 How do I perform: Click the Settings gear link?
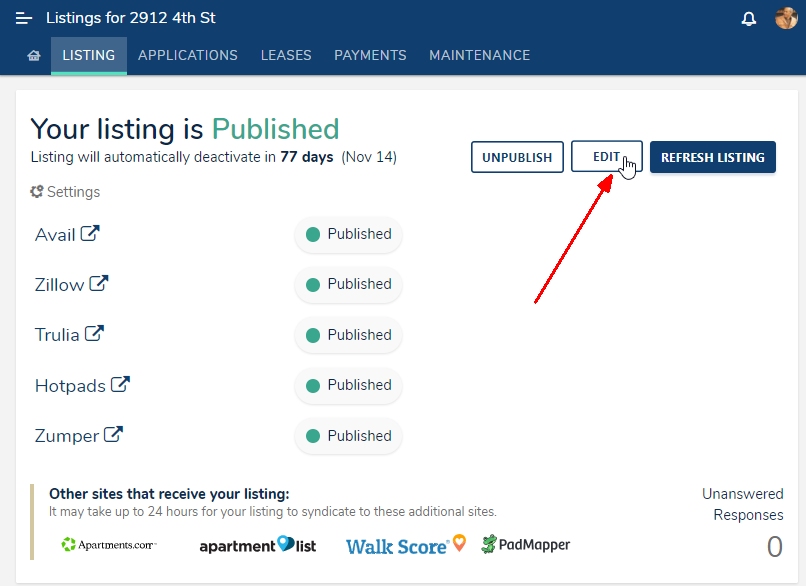coord(66,192)
